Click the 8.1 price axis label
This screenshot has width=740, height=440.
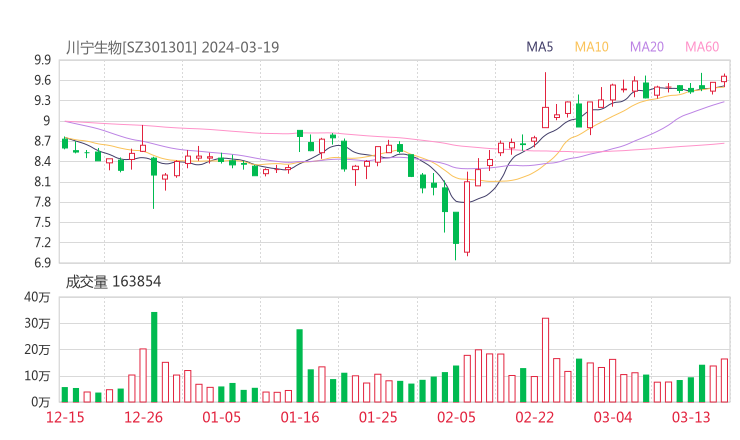[x=42, y=182]
